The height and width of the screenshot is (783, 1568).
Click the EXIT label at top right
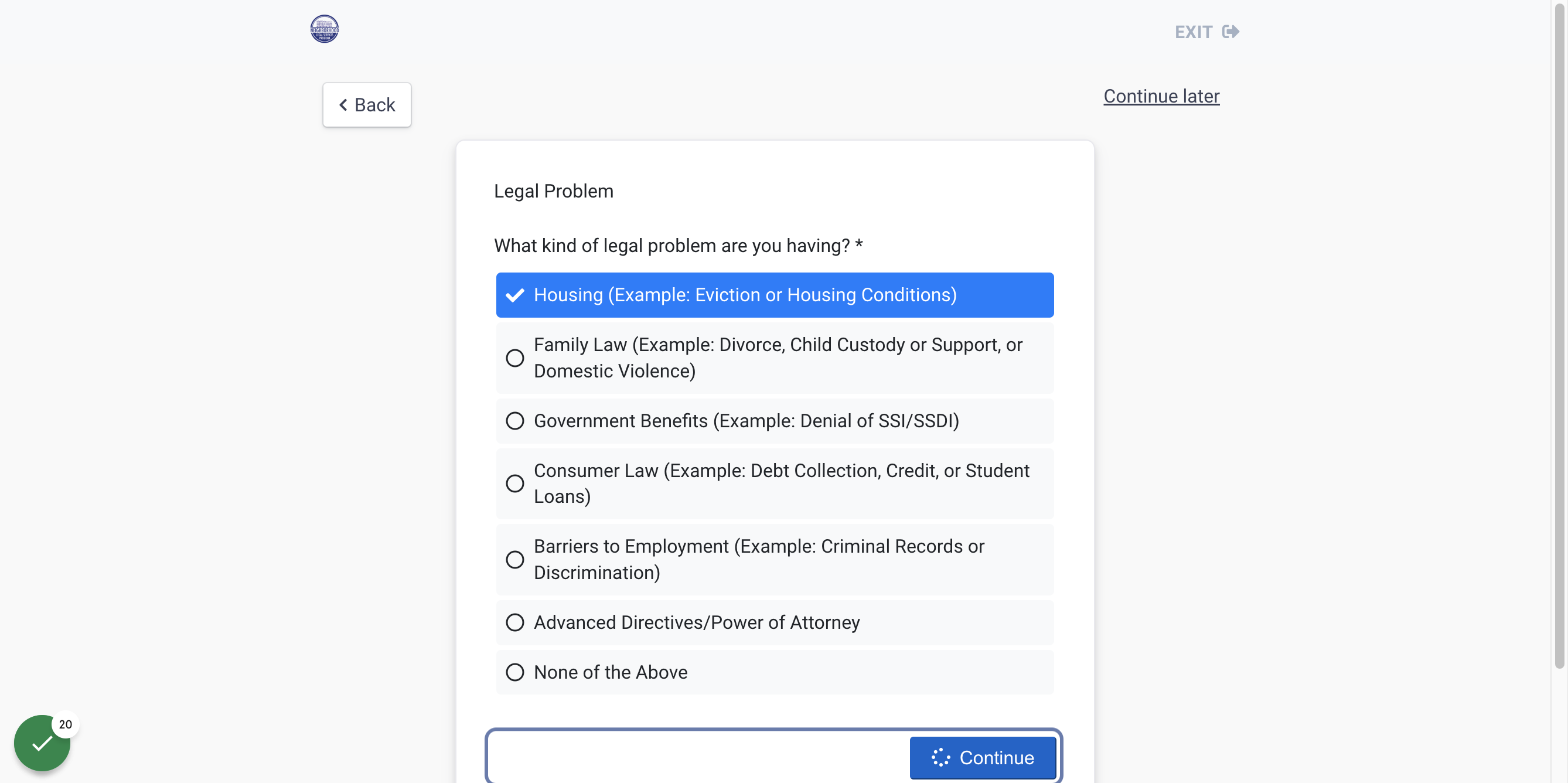[1193, 32]
